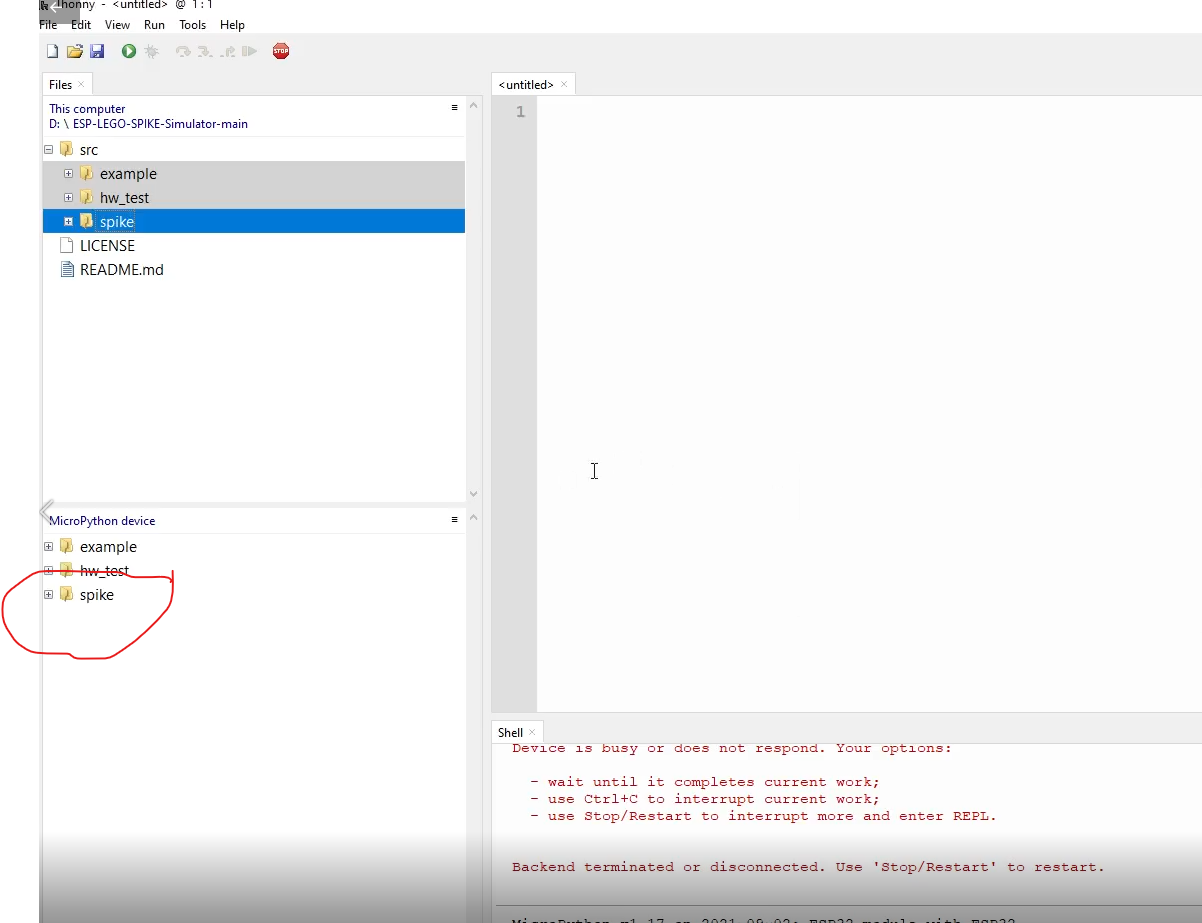Expand the local example folder under src
1202x923 pixels.
68,174
